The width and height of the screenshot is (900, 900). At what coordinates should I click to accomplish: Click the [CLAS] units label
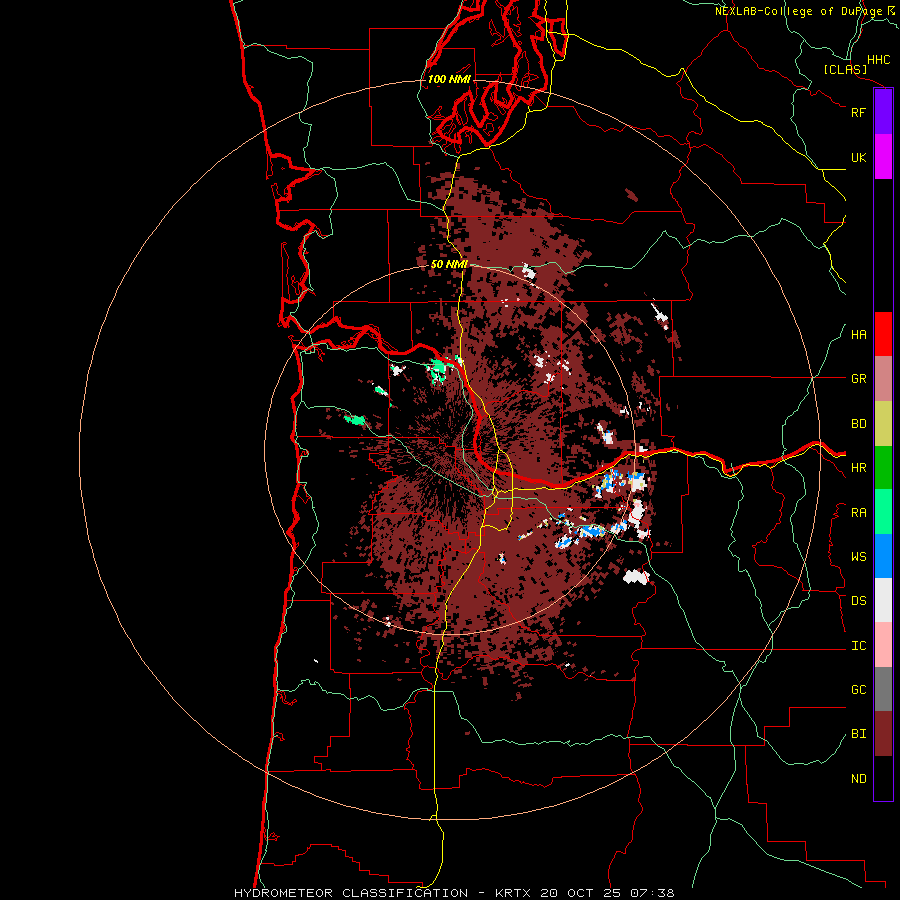[845, 69]
